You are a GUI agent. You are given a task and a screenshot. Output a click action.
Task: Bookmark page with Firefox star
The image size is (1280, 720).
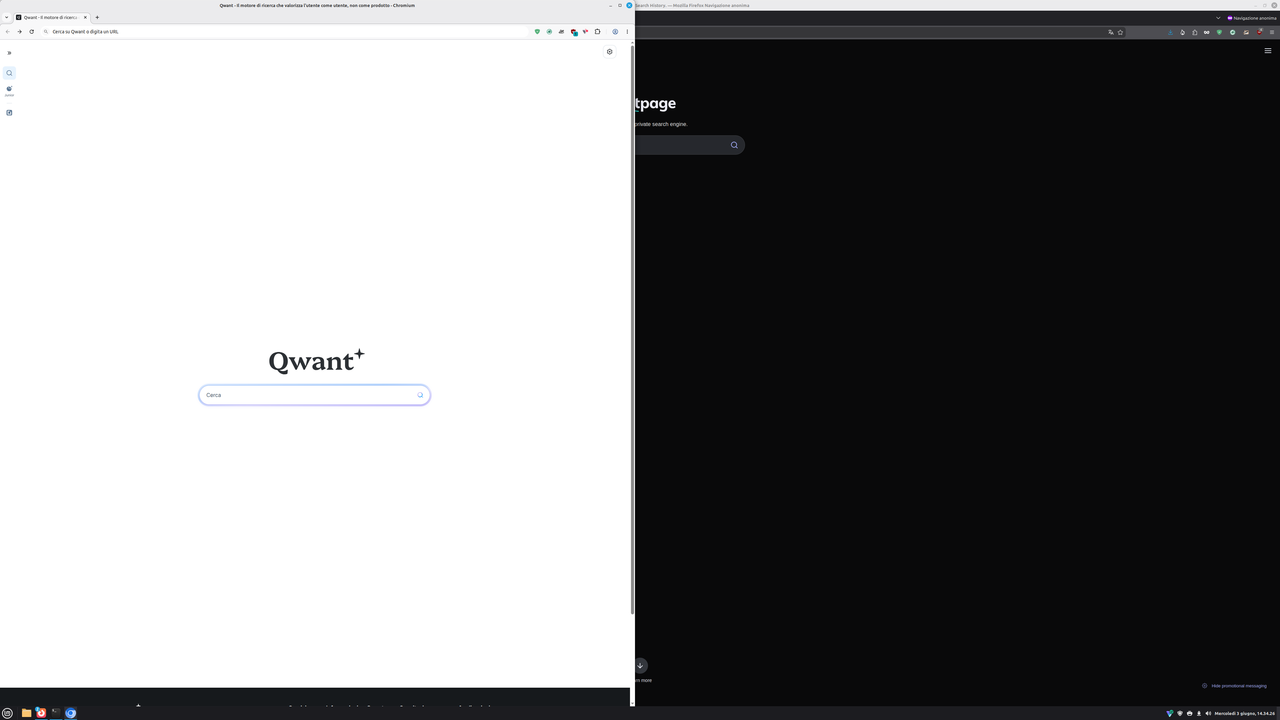point(1120,32)
